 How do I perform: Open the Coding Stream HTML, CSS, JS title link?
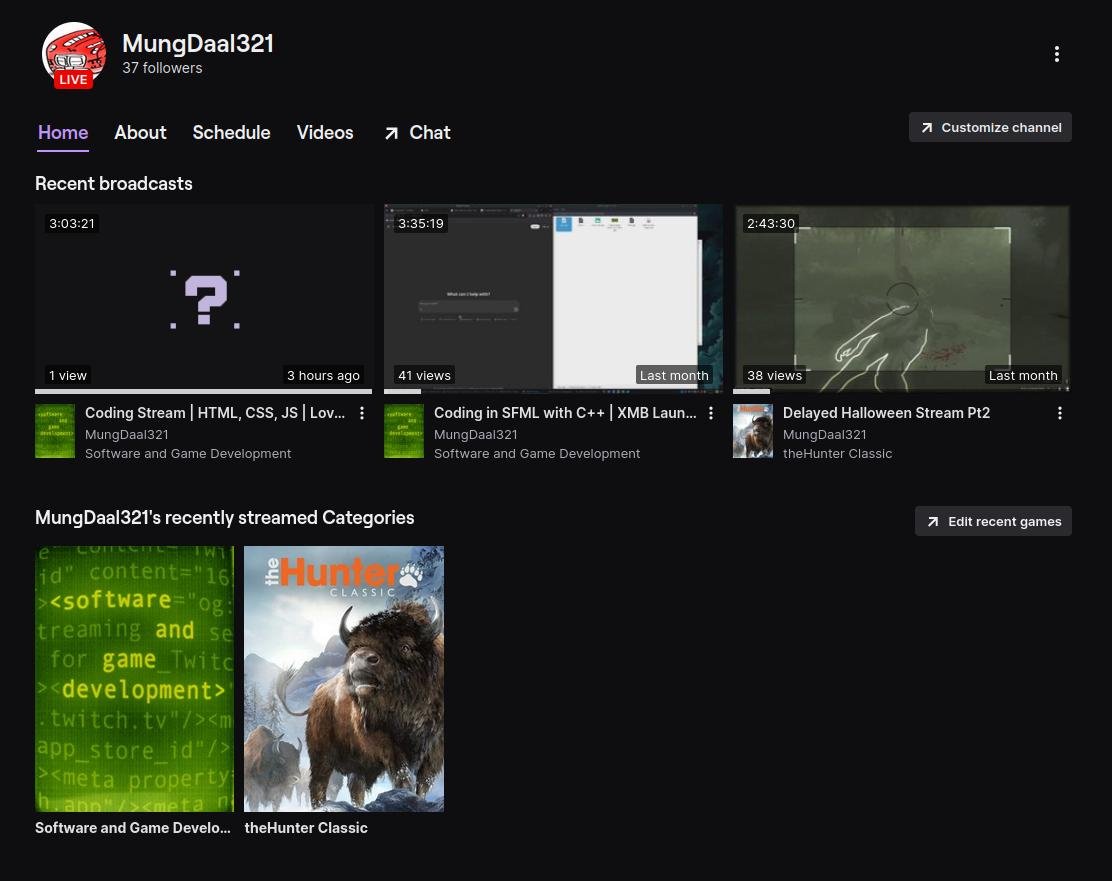(x=215, y=413)
